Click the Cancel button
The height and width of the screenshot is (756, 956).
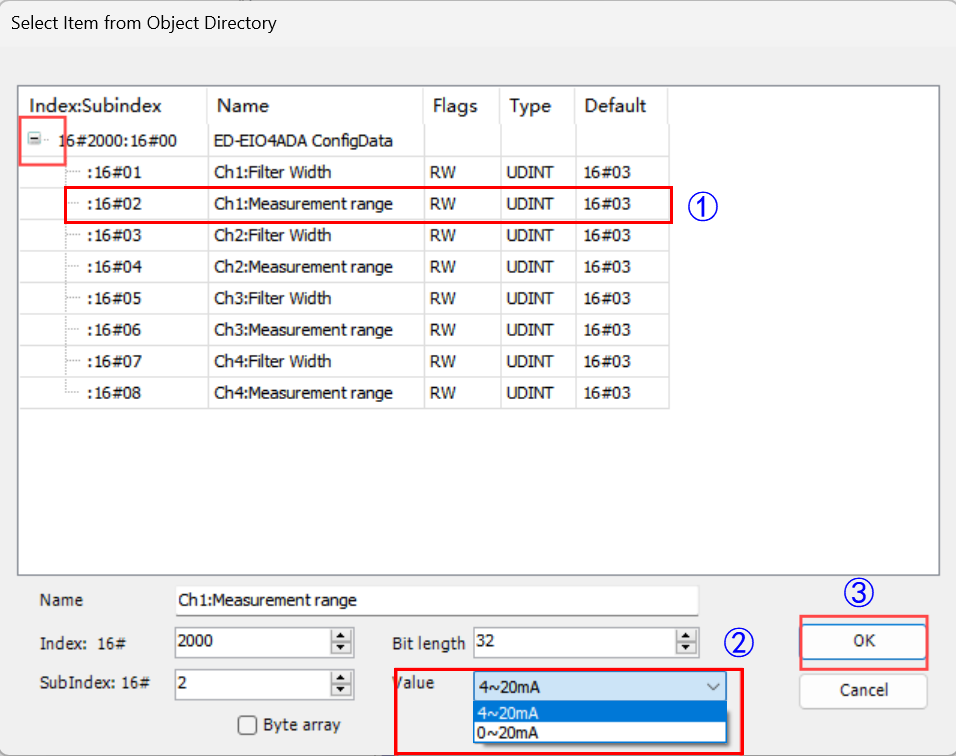click(x=863, y=690)
